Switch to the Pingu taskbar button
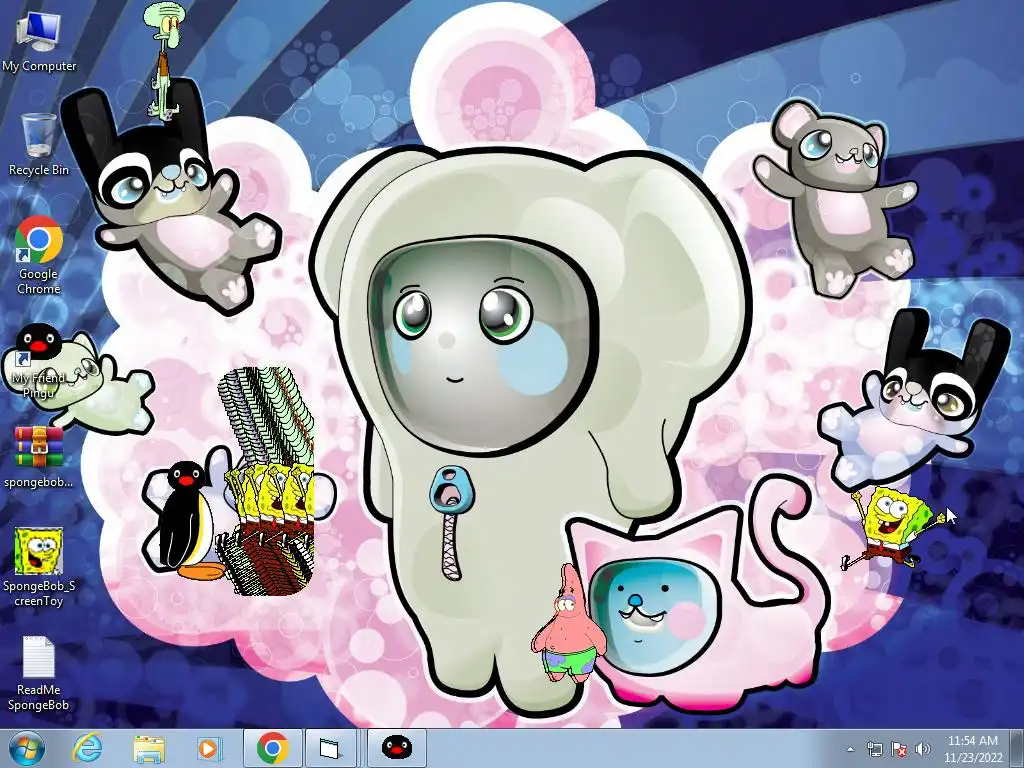1024x768 pixels. pyautogui.click(x=396, y=748)
